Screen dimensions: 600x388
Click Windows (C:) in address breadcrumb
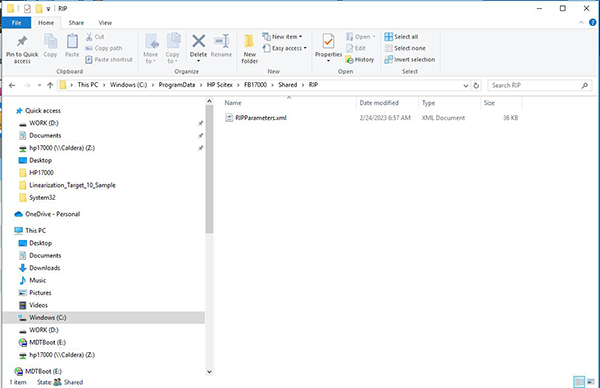coord(129,85)
